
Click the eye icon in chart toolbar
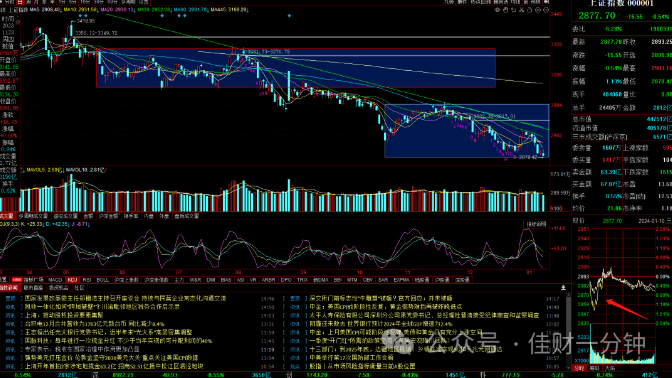click(x=497, y=10)
